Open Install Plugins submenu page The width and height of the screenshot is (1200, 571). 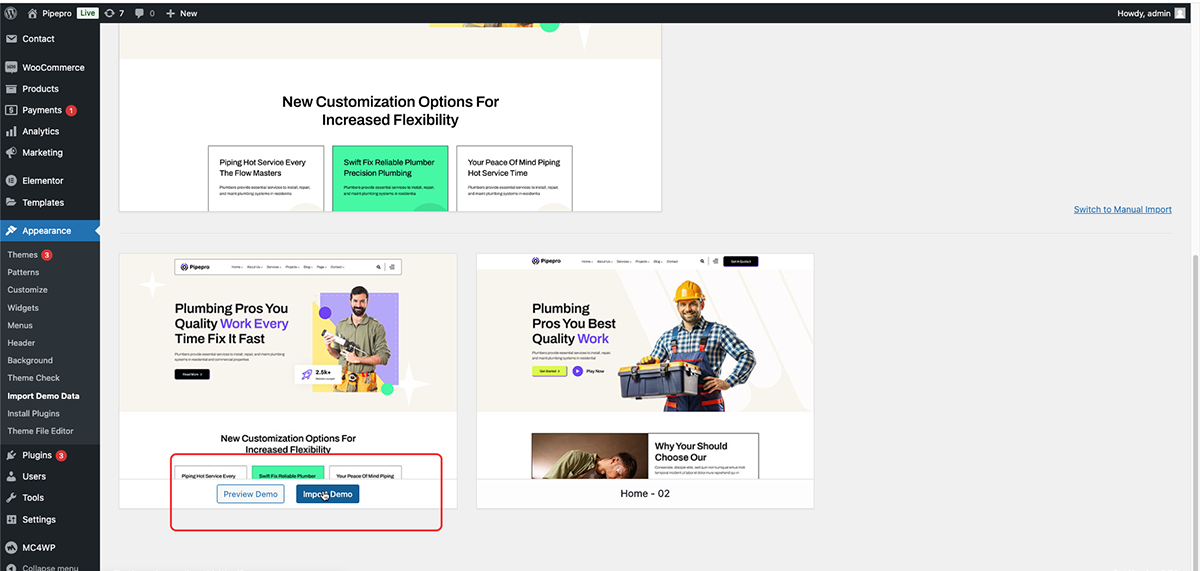(34, 413)
